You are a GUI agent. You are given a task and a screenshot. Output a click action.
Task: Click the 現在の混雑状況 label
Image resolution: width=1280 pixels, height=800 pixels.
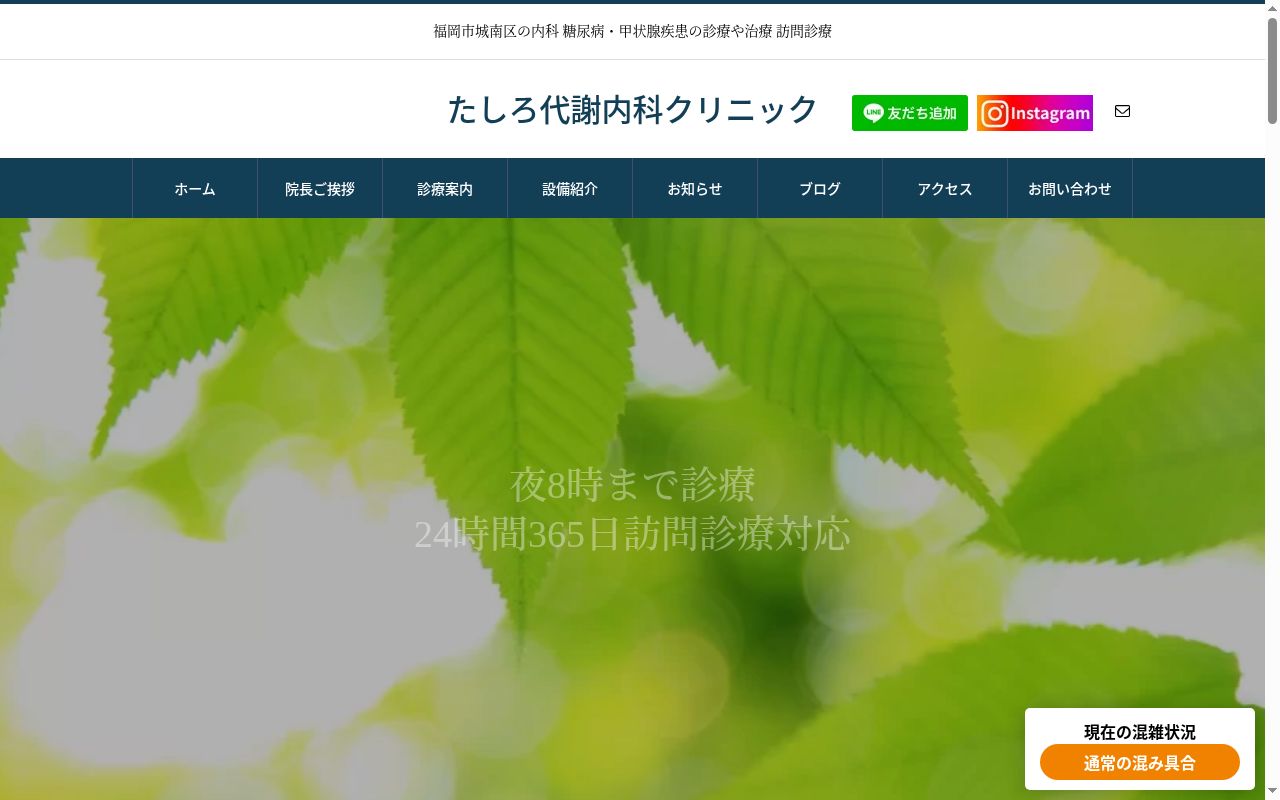[1140, 732]
